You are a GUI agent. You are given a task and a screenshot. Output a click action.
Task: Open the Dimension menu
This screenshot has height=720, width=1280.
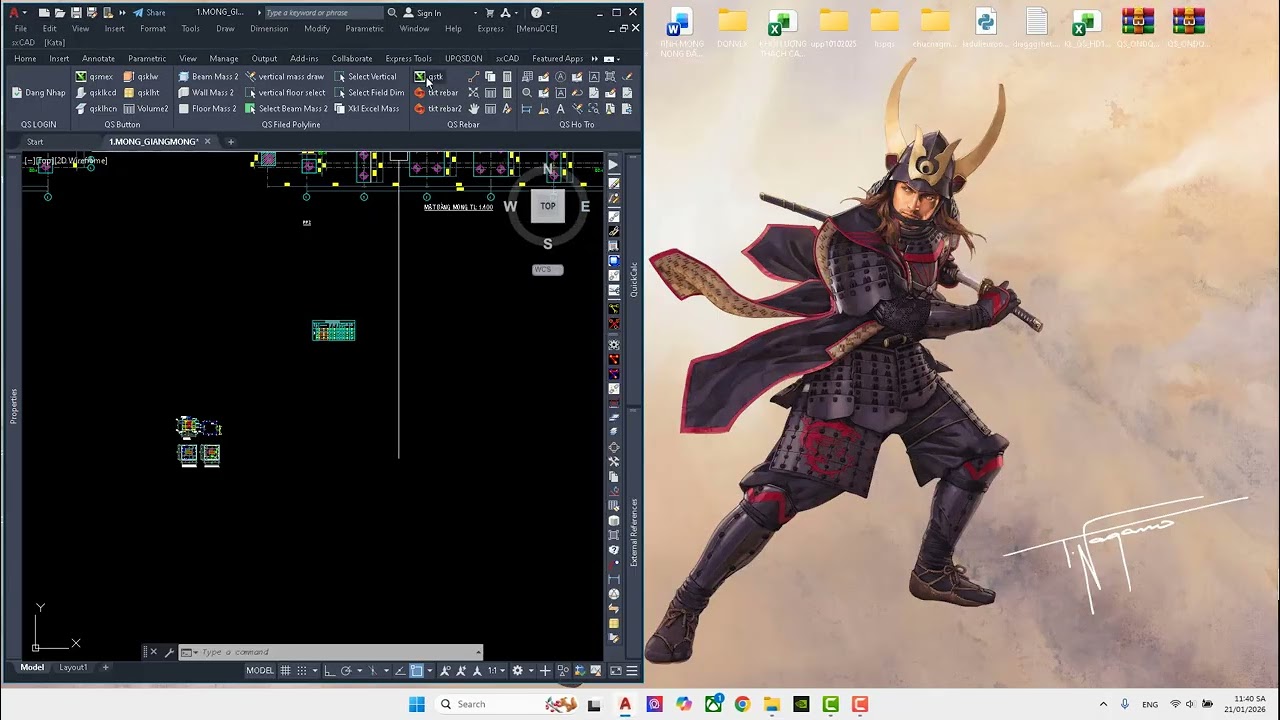coord(269,29)
